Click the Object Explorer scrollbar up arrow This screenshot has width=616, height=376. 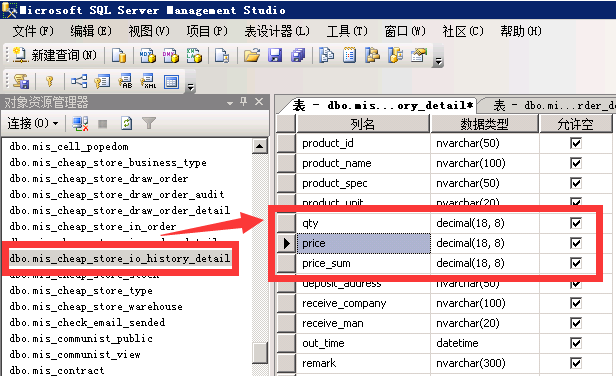(x=259, y=147)
